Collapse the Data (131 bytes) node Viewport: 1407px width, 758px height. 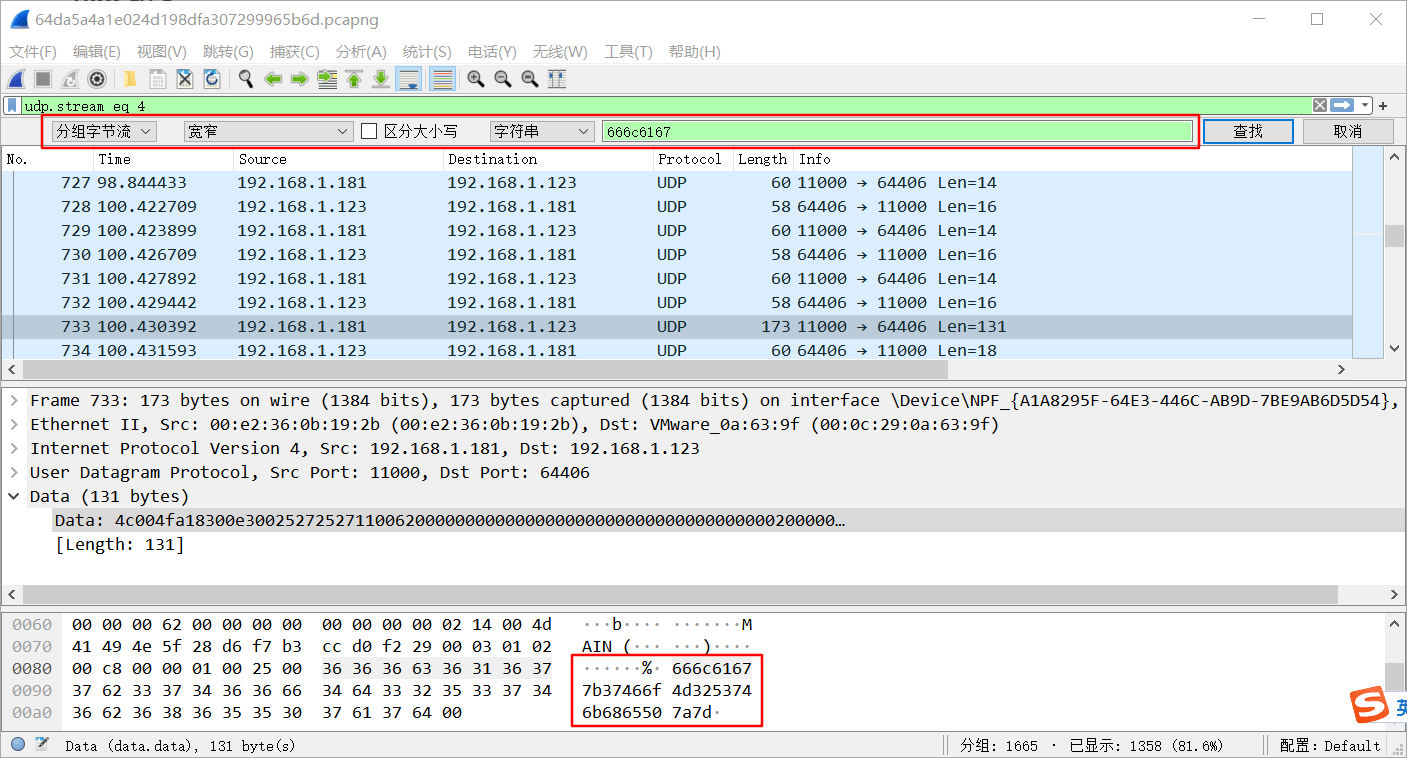(14, 496)
